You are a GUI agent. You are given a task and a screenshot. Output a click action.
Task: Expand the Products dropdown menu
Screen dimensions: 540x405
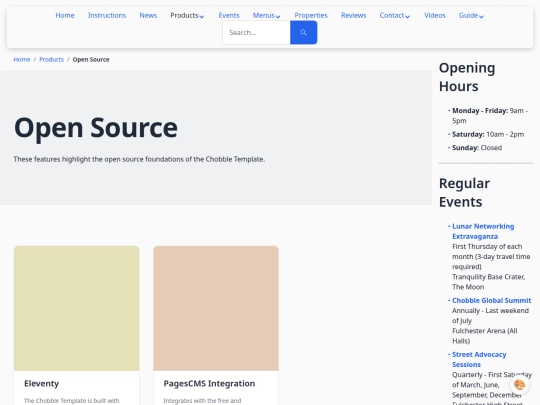coord(187,15)
